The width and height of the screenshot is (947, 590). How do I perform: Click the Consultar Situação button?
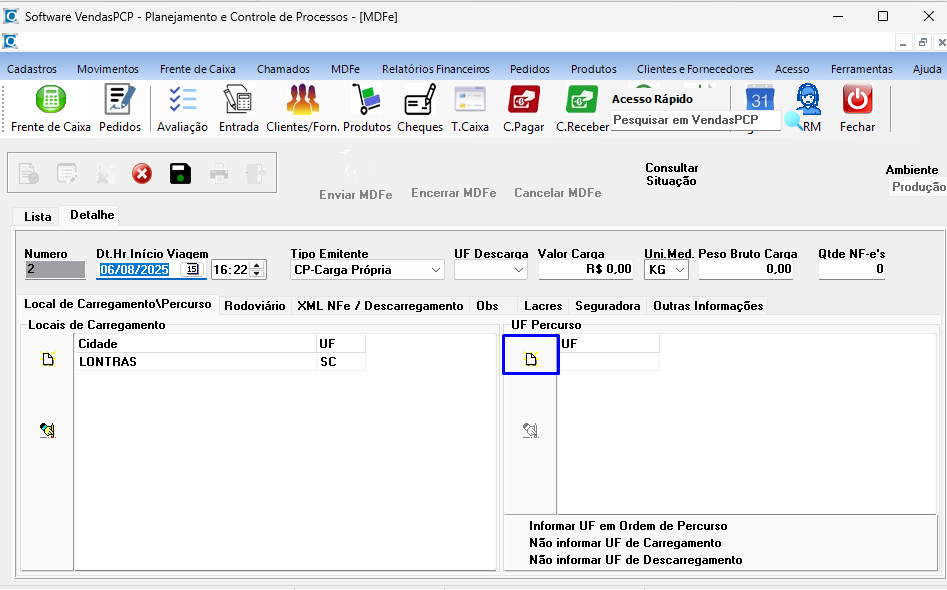point(671,175)
